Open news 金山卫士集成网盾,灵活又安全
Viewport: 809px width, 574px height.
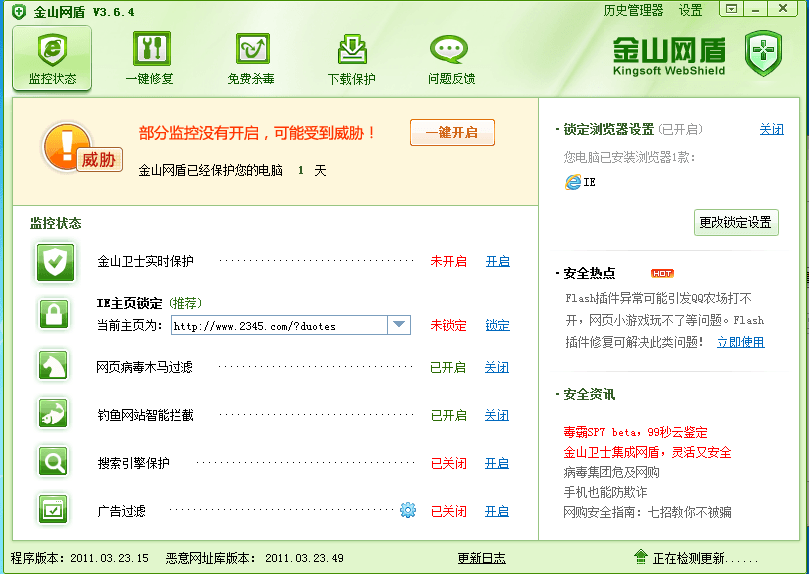(x=647, y=452)
